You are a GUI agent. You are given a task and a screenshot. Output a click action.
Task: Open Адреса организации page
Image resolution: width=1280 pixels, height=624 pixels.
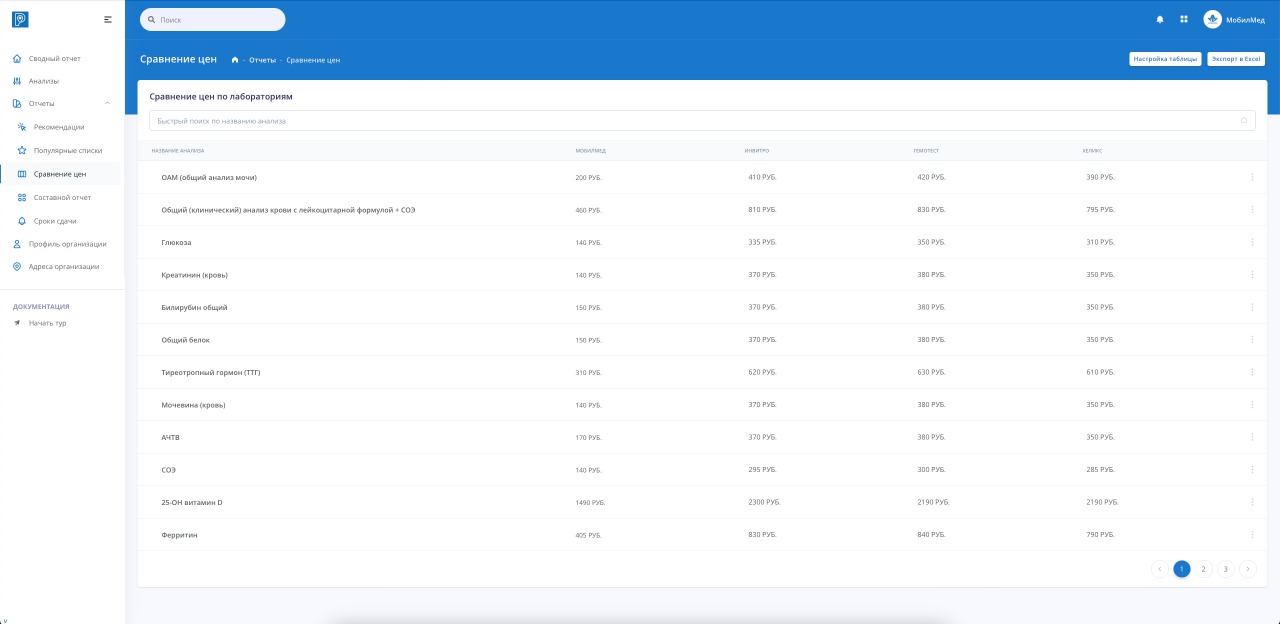(62, 267)
